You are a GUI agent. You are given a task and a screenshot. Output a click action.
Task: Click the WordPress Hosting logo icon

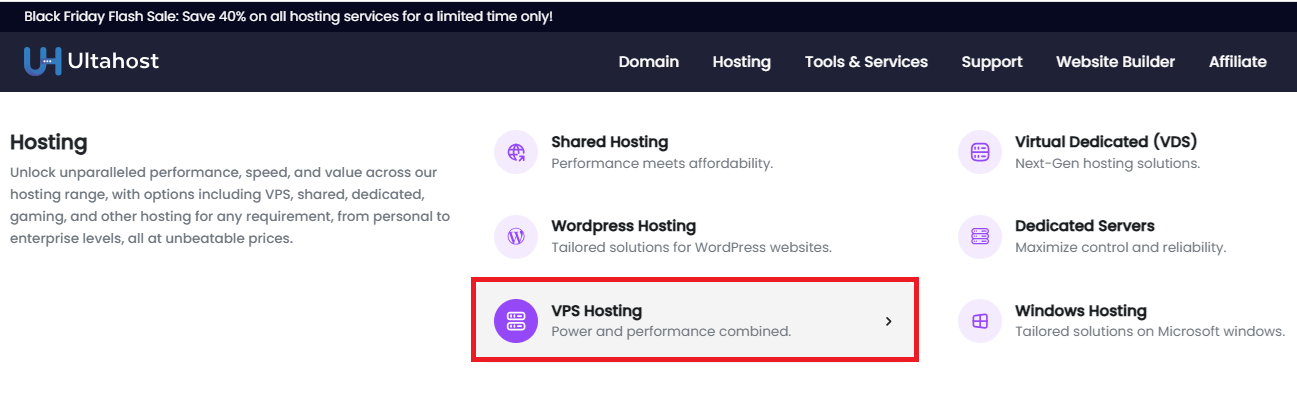pos(516,237)
